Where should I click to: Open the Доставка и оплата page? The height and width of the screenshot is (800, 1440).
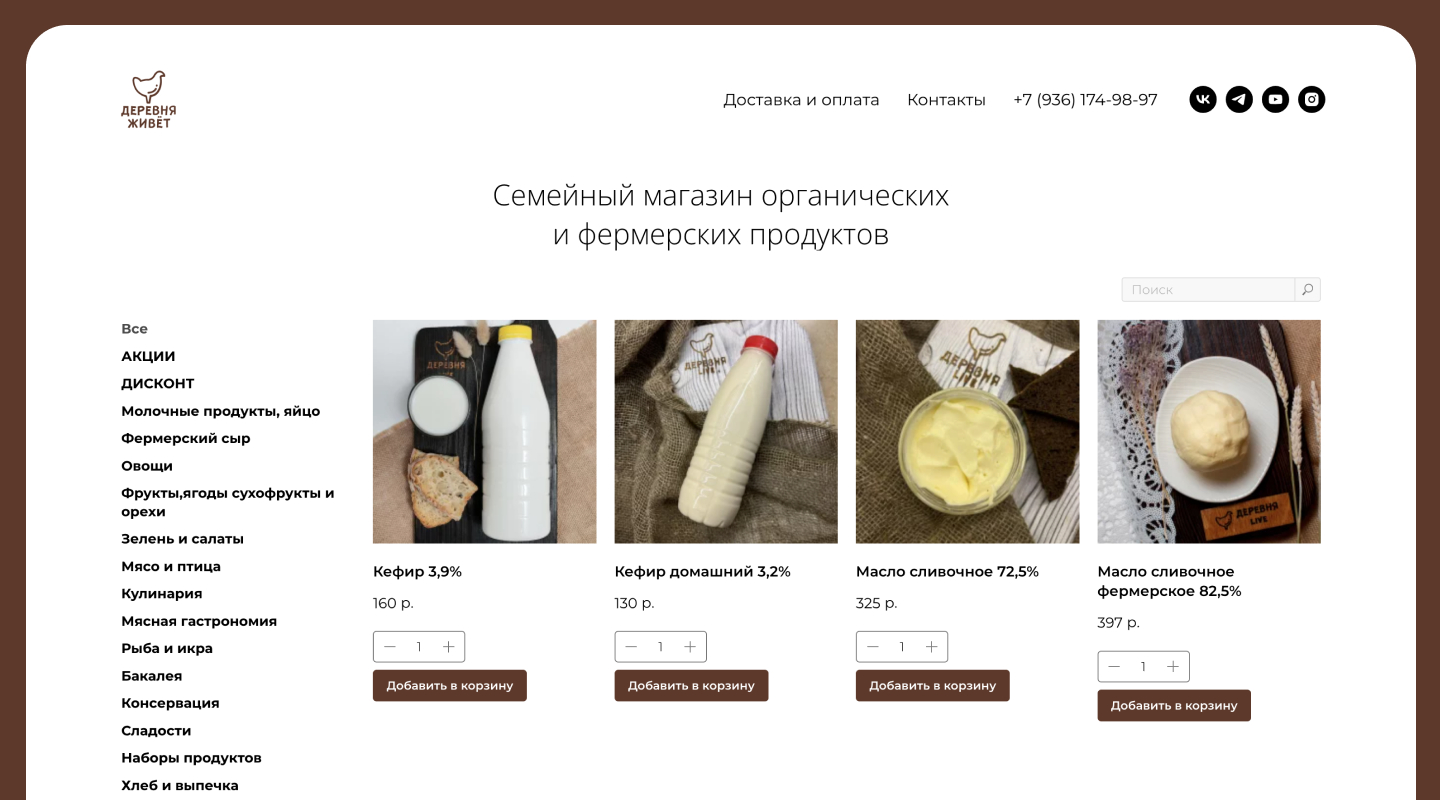pos(801,100)
